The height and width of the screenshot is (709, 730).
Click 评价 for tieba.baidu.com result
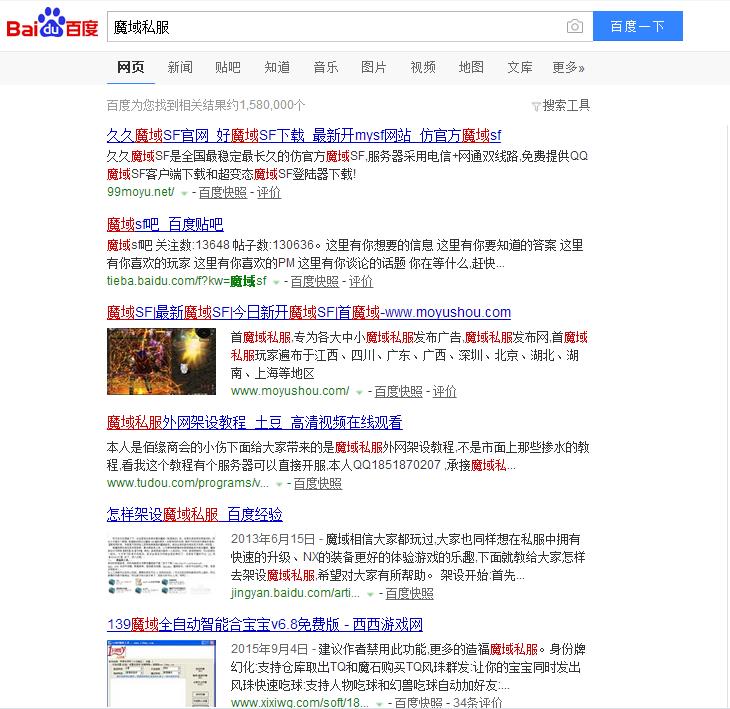coord(361,281)
